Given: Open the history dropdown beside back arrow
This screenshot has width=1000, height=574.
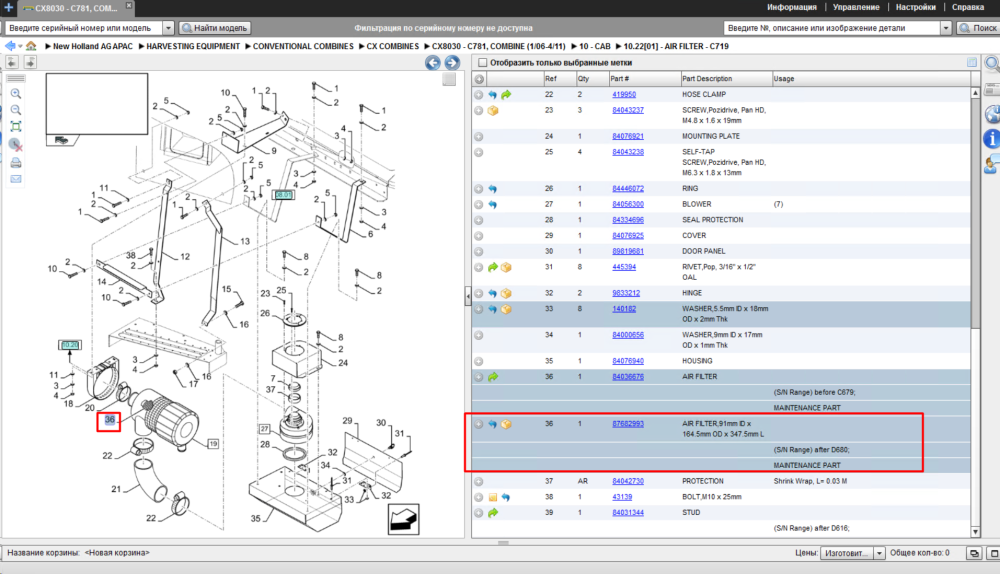Looking at the screenshot, I should point(20,47).
